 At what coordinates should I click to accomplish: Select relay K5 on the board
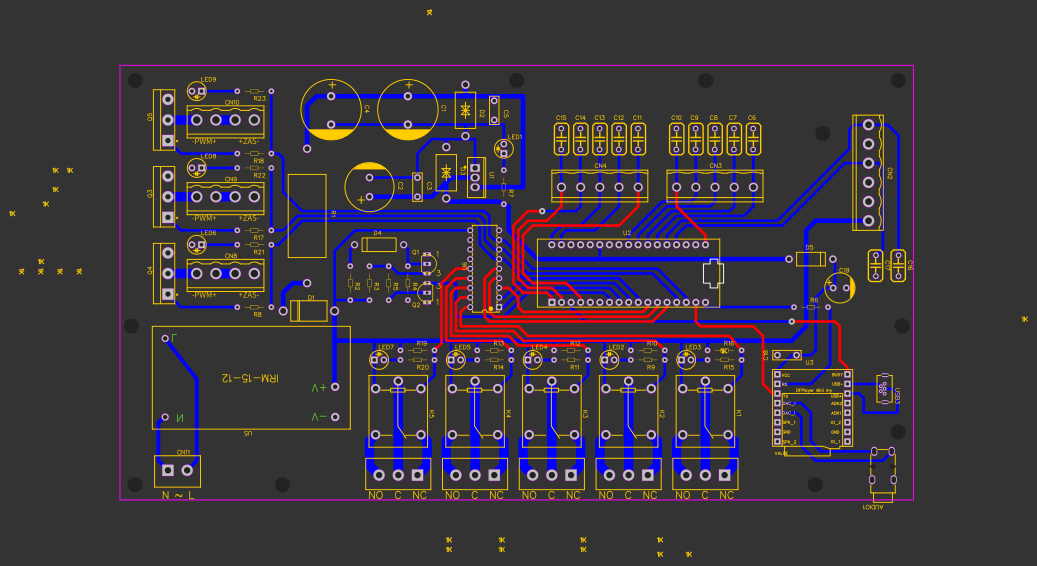pyautogui.click(x=398, y=413)
